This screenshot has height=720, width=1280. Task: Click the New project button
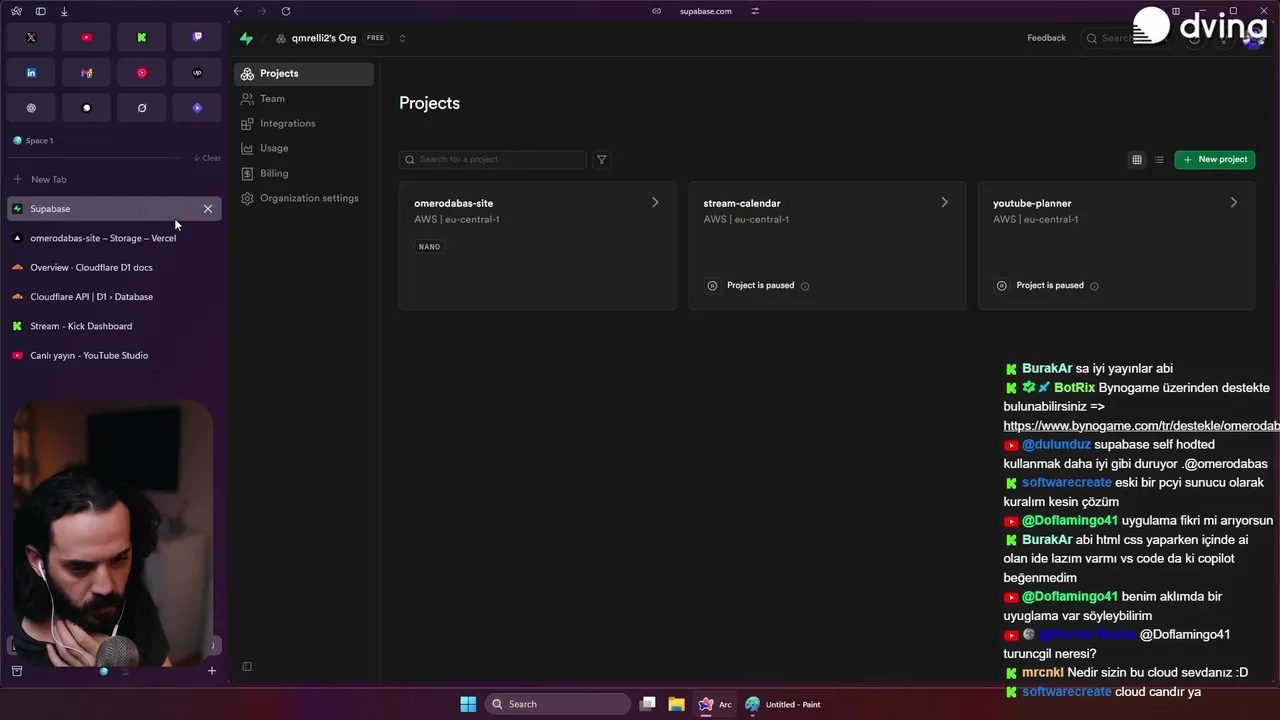[1214, 159]
